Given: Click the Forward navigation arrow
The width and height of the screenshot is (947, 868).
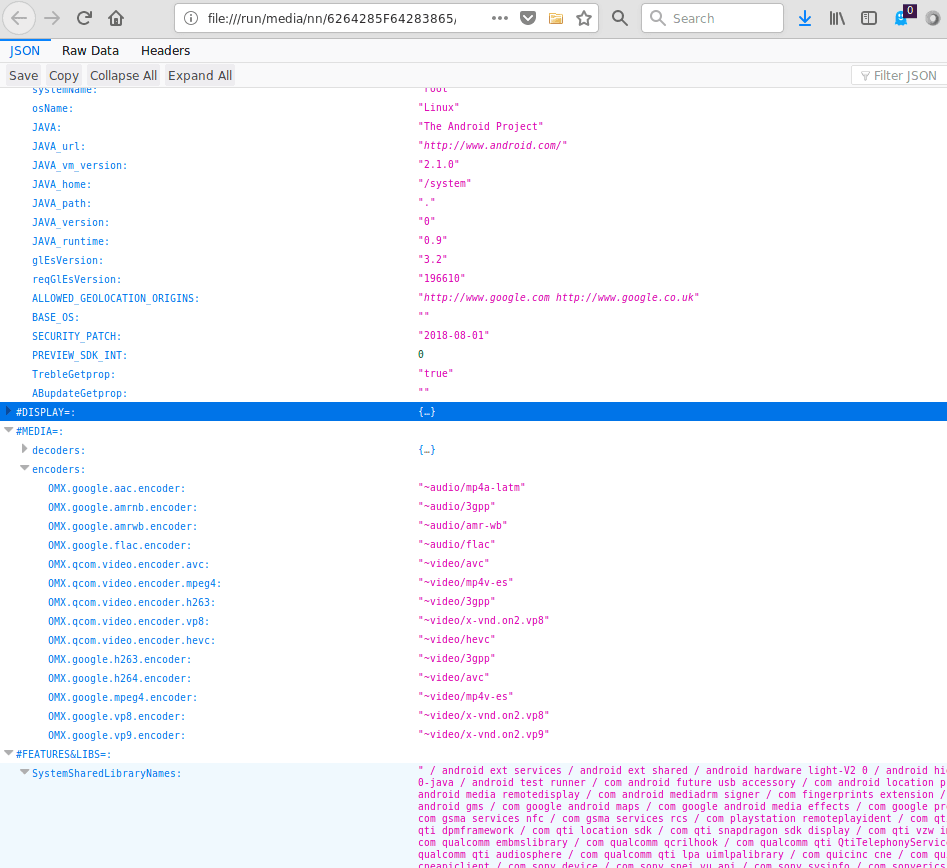Looking at the screenshot, I should point(52,18).
